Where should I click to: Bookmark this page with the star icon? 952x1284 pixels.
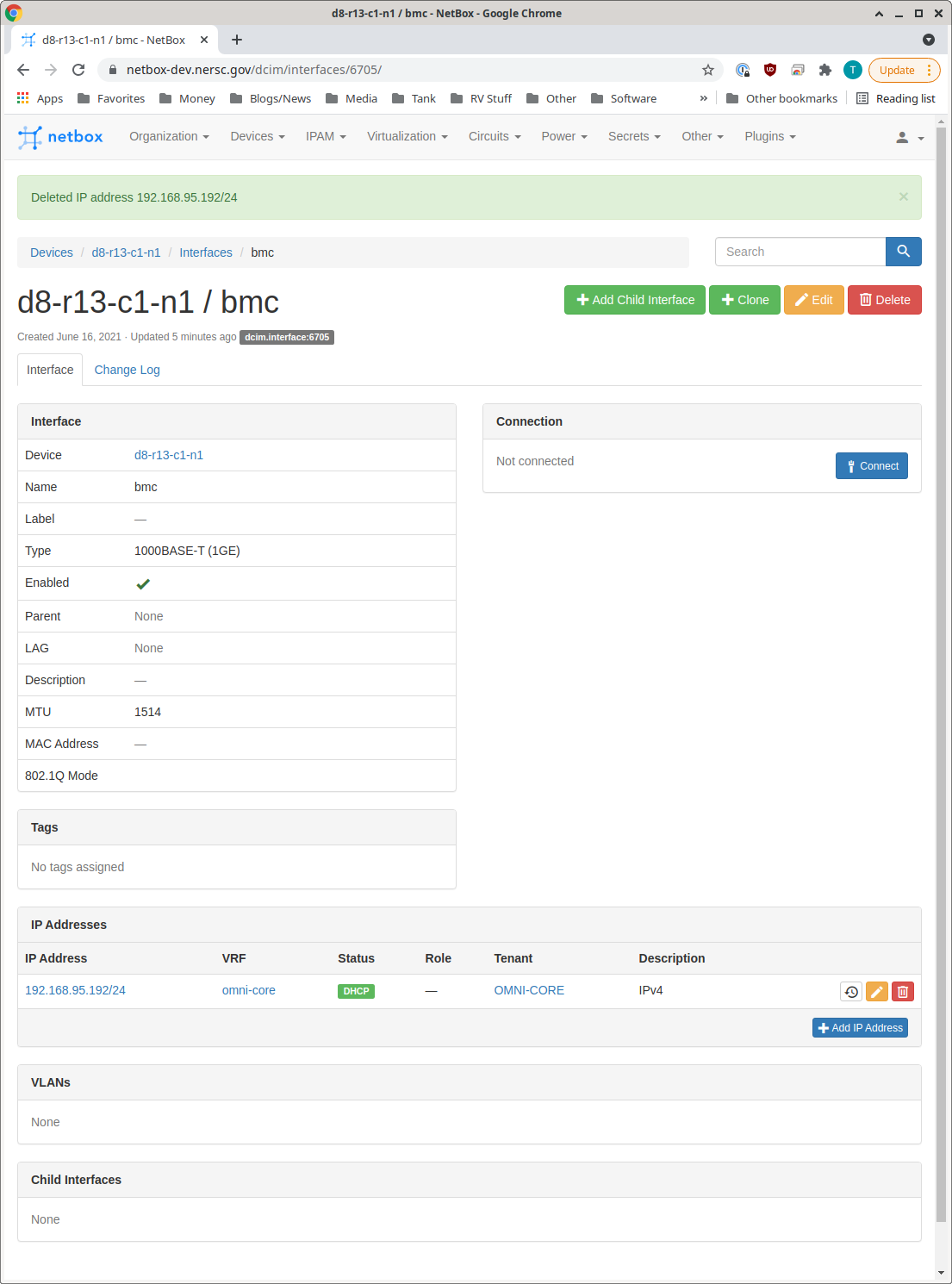coord(707,70)
